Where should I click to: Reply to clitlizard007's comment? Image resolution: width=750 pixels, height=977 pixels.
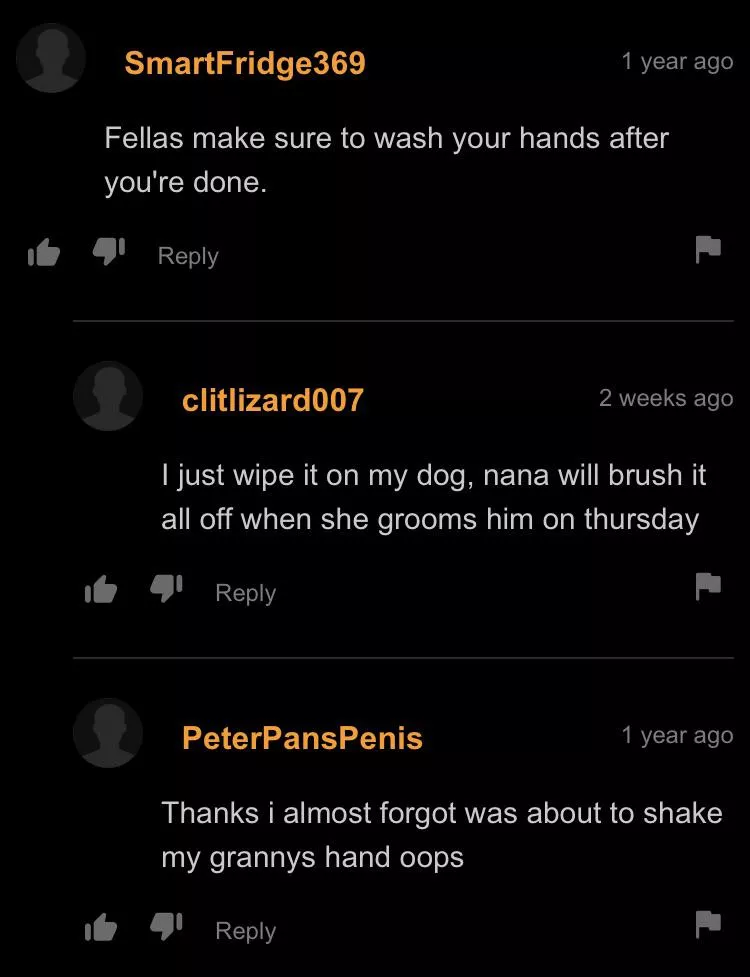tap(245, 594)
